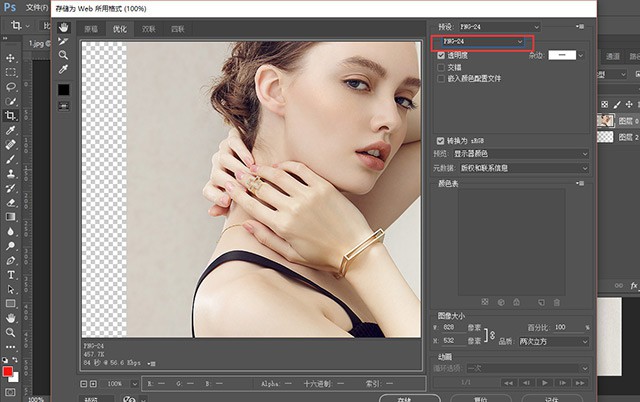640x402 pixels.
Task: Toggle the 转换为 sRGB checkbox
Action: coord(440,141)
